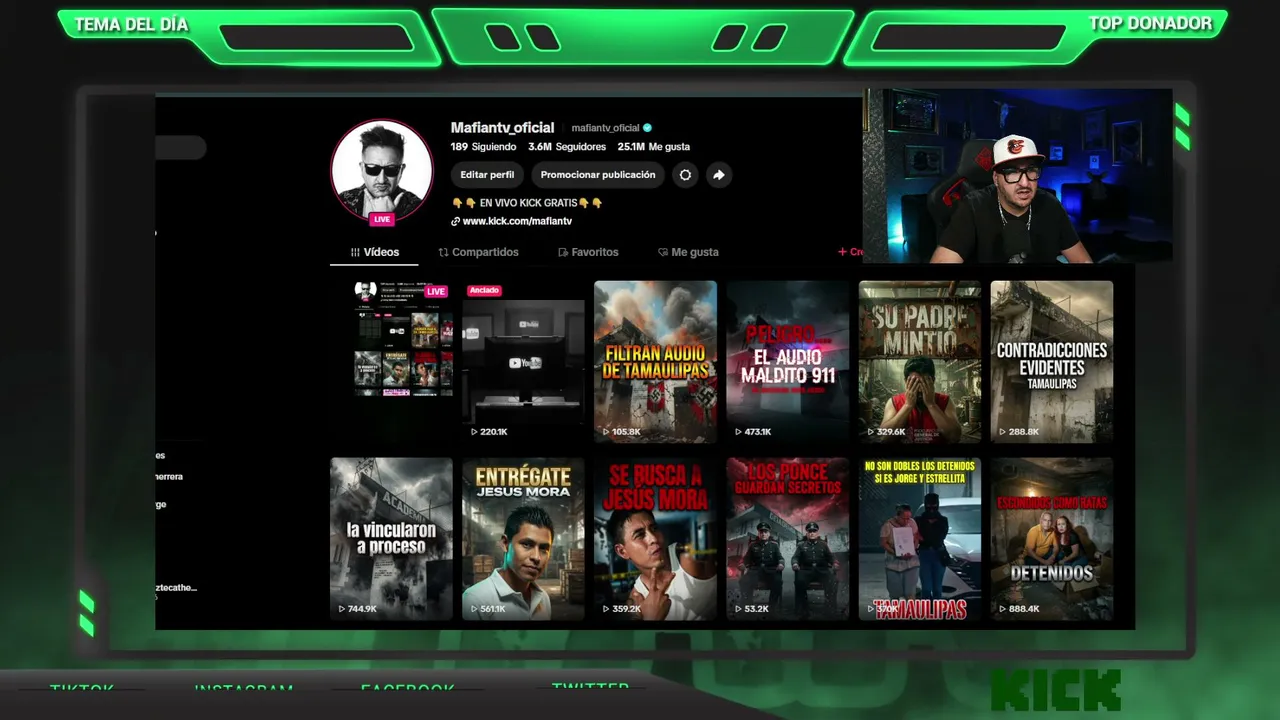Click the bookmark icon beside Favoritos
Screen dimensions: 1280x720
(563, 253)
